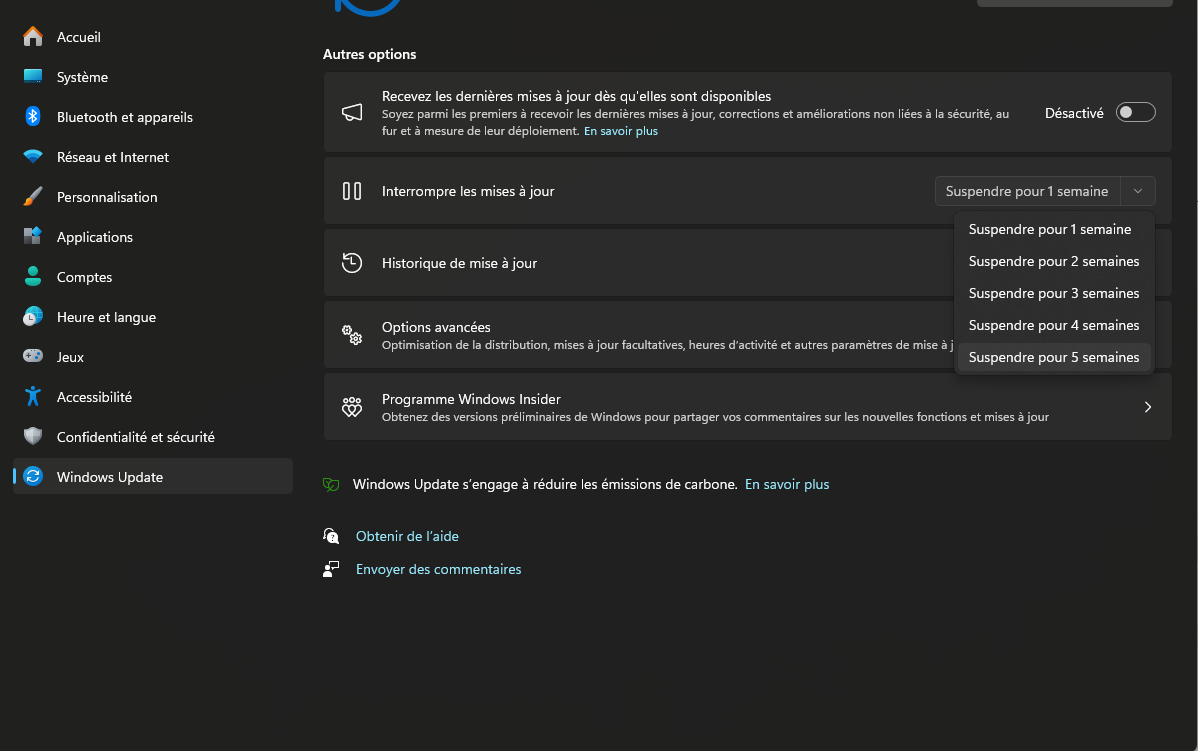
Task: Click the Comptes person icon
Action: pyautogui.click(x=33, y=277)
